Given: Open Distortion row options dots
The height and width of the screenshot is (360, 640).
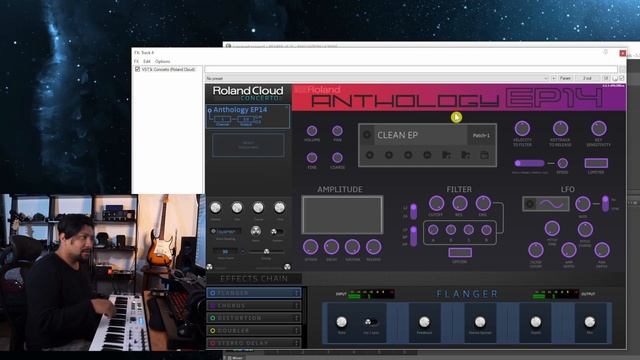Looking at the screenshot, I should click(297, 318).
